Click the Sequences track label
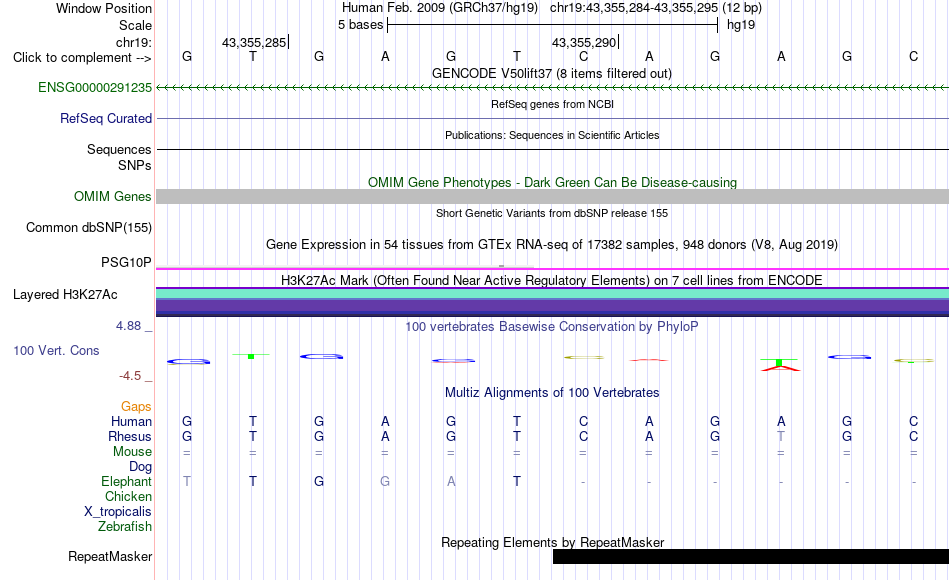 [119, 150]
